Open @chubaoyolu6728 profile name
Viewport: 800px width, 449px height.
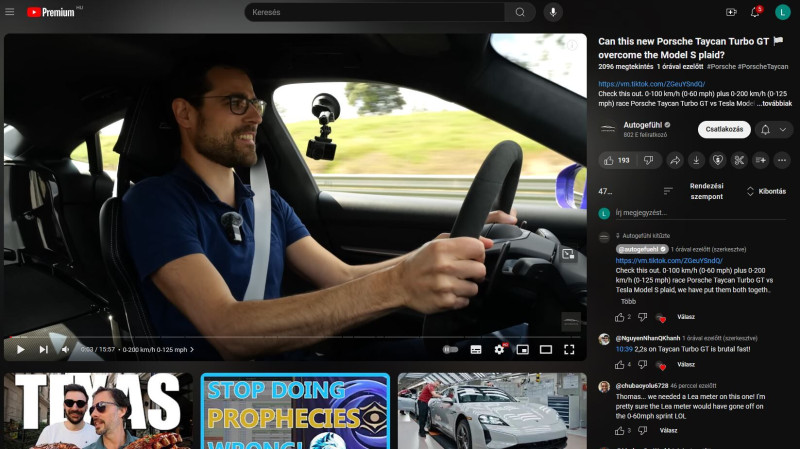(x=642, y=385)
